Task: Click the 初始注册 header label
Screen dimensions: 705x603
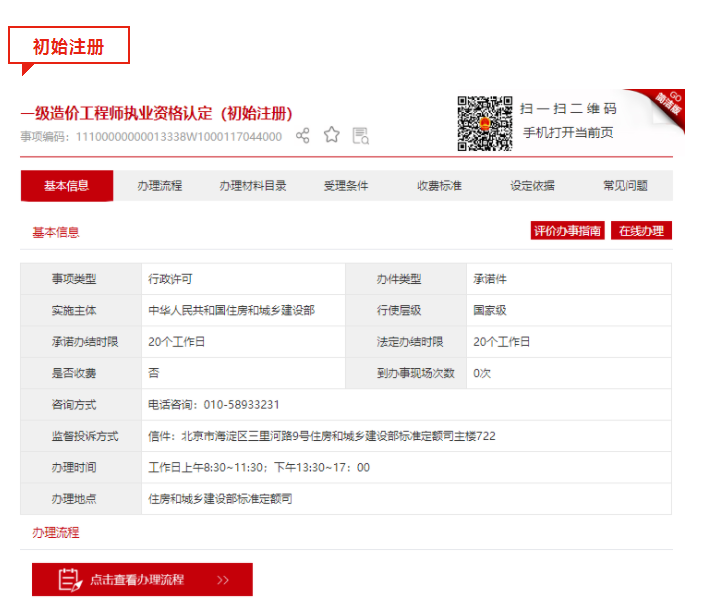Action: [68, 46]
